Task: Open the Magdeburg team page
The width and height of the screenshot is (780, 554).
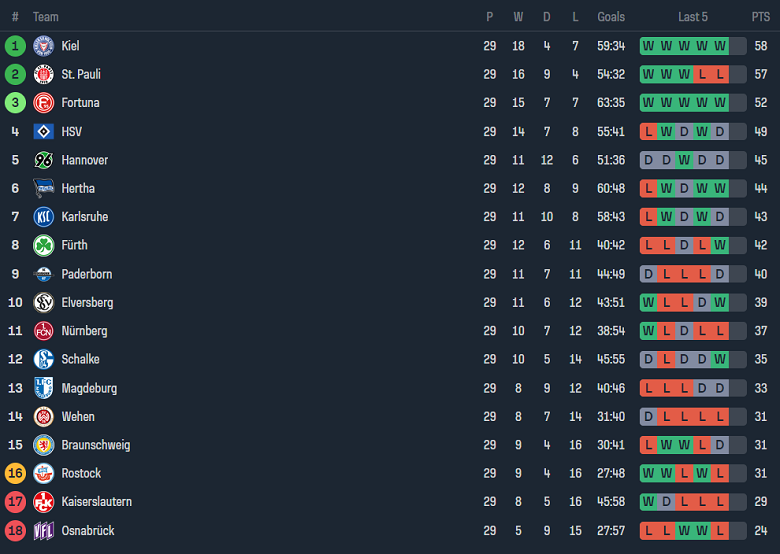Action: click(88, 388)
